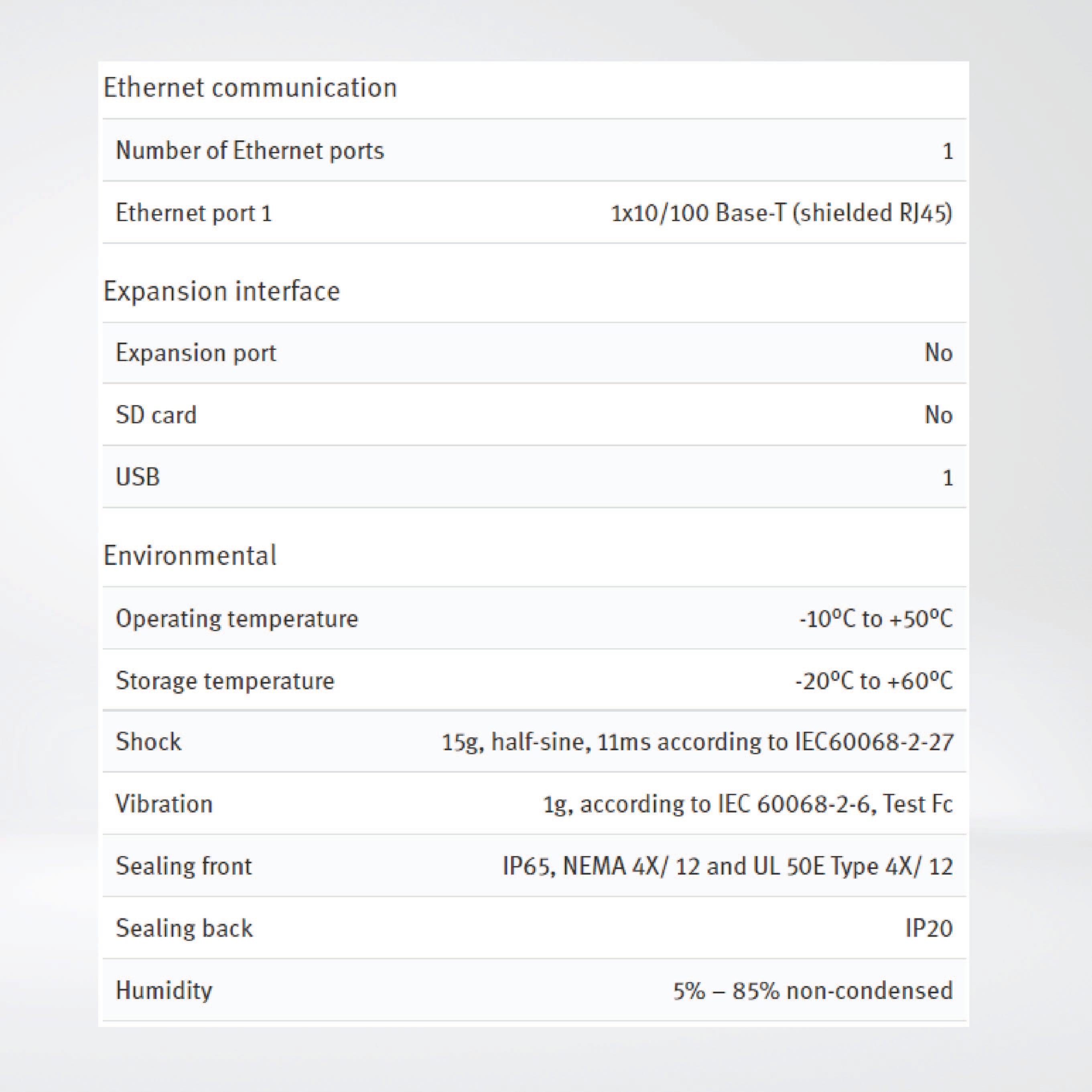Image resolution: width=1092 pixels, height=1092 pixels.
Task: Click the Humidity row label
Action: [x=164, y=990]
